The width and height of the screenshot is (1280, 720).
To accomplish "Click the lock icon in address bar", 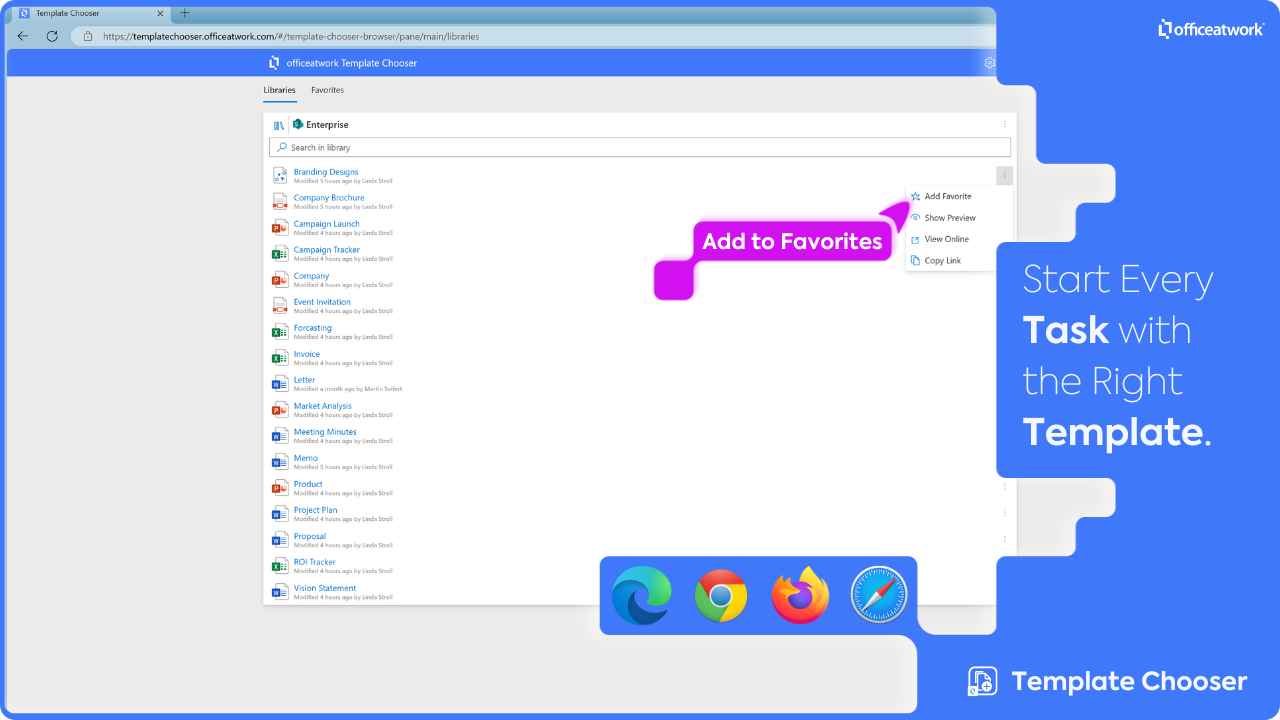I will tap(88, 36).
